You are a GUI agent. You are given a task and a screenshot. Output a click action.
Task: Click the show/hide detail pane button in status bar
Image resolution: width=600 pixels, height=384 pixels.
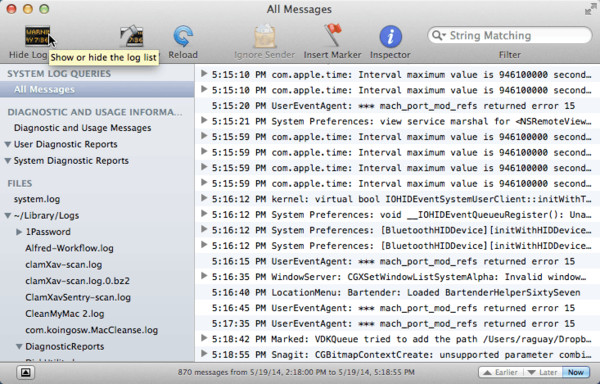(26, 372)
